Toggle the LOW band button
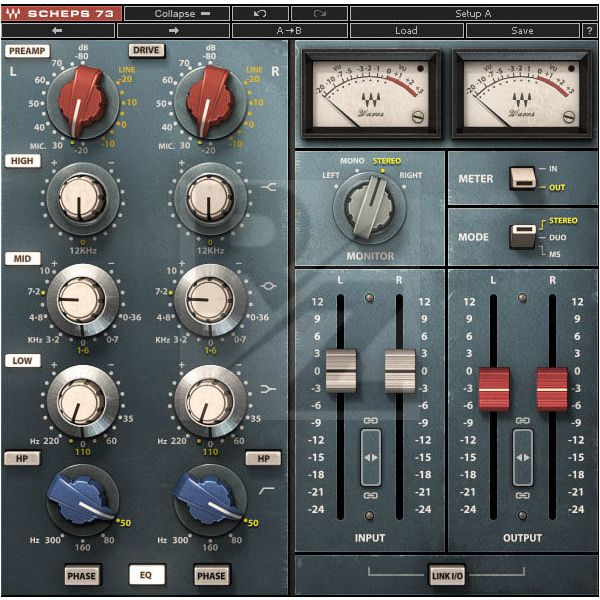Image resolution: width=600 pixels, height=600 pixels. 23,360
